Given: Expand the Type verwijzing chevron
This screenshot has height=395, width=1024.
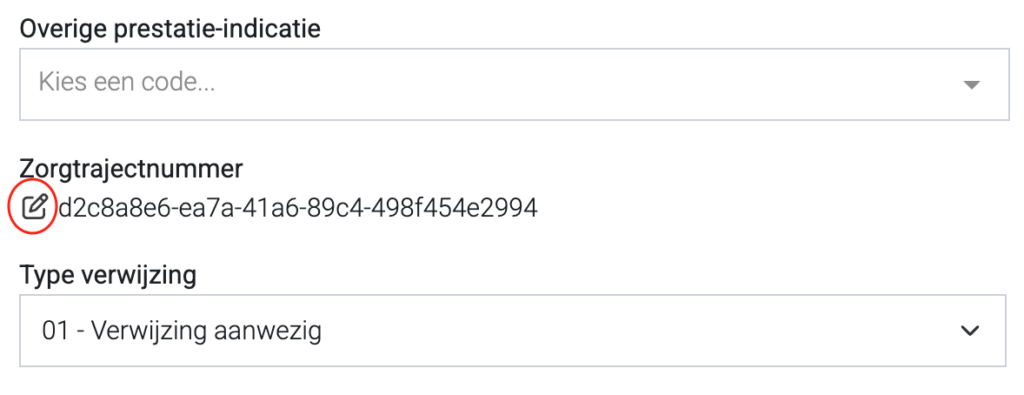Looking at the screenshot, I should pyautogui.click(x=970, y=331).
